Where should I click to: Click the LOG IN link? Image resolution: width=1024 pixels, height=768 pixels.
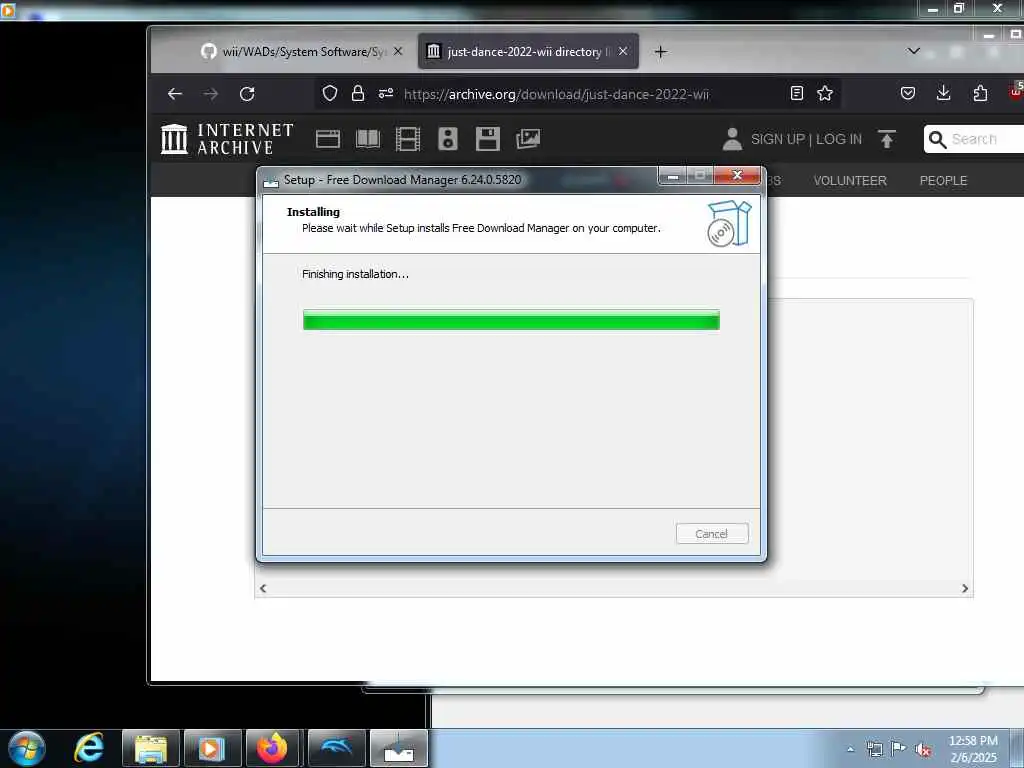[839, 139]
